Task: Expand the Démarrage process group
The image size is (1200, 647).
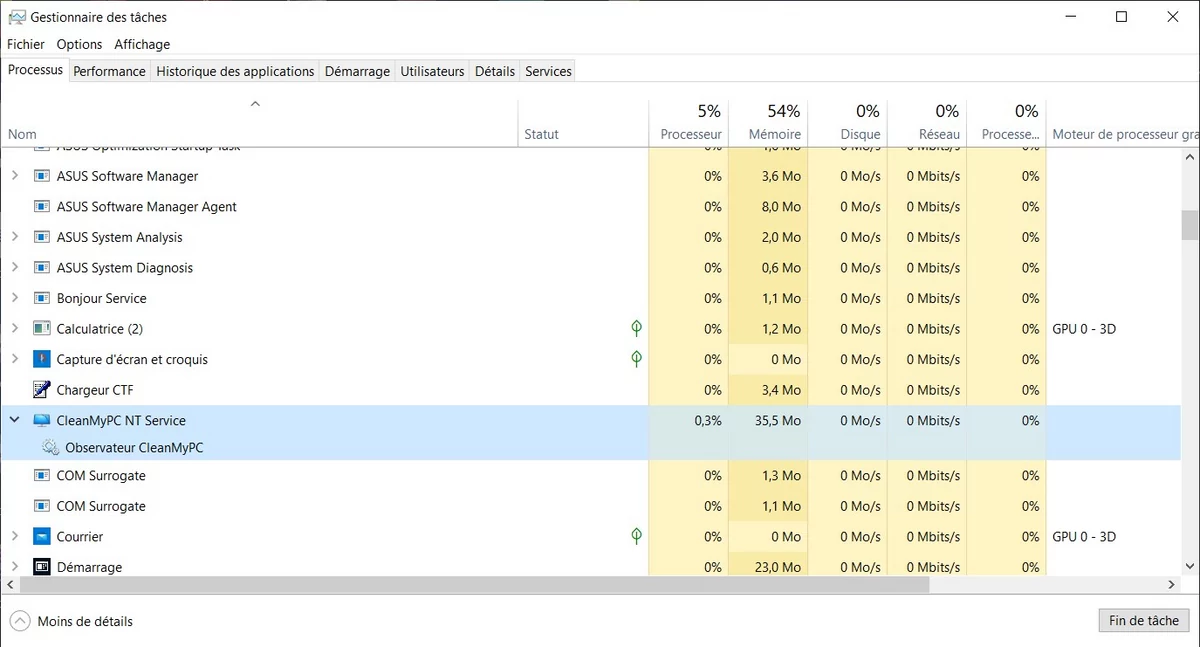Action: point(14,567)
